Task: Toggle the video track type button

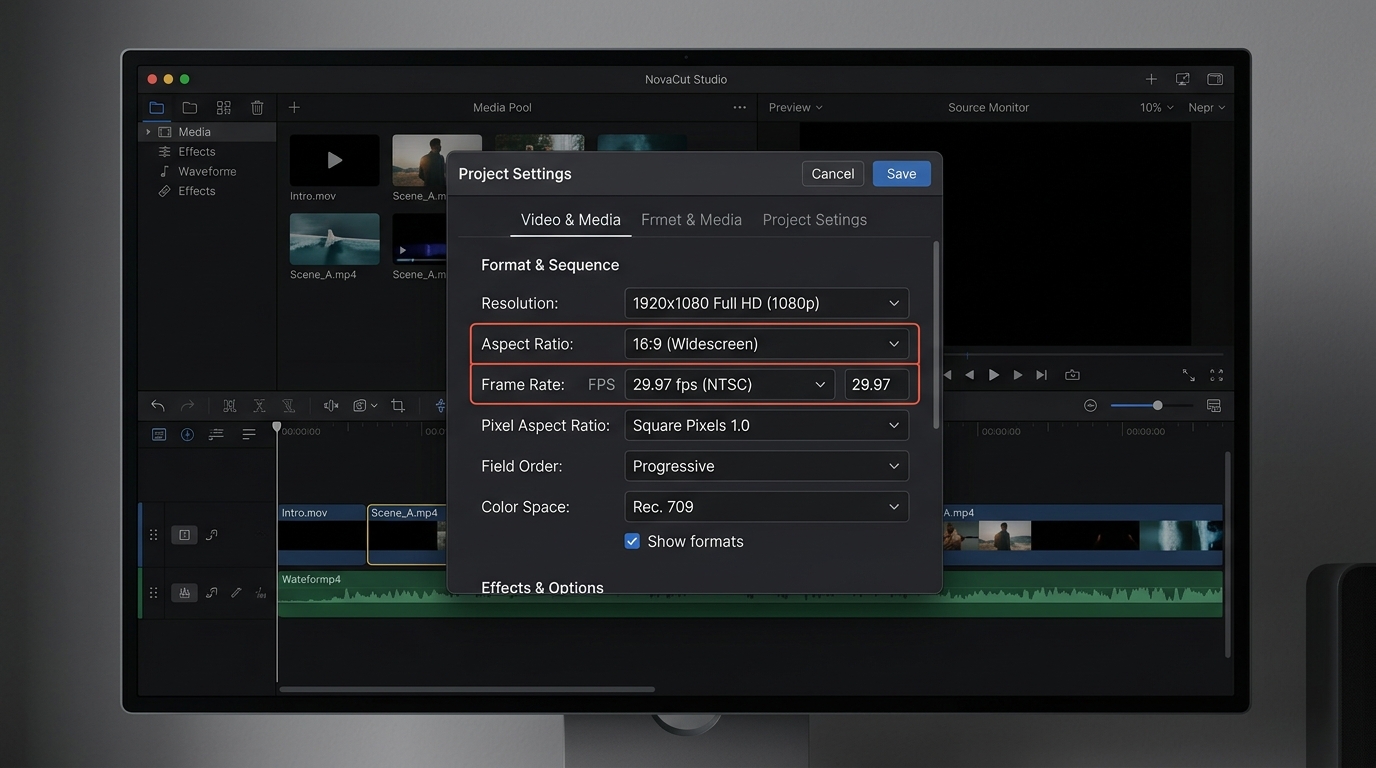Action: (184, 535)
